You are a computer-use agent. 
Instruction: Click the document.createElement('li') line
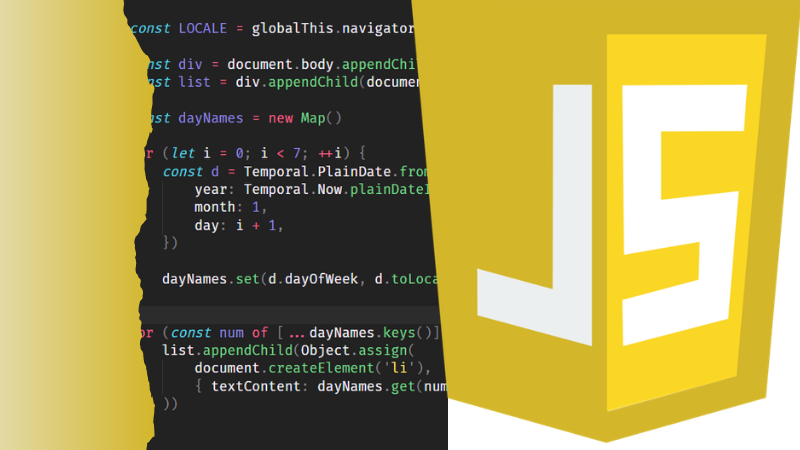[x=312, y=368]
